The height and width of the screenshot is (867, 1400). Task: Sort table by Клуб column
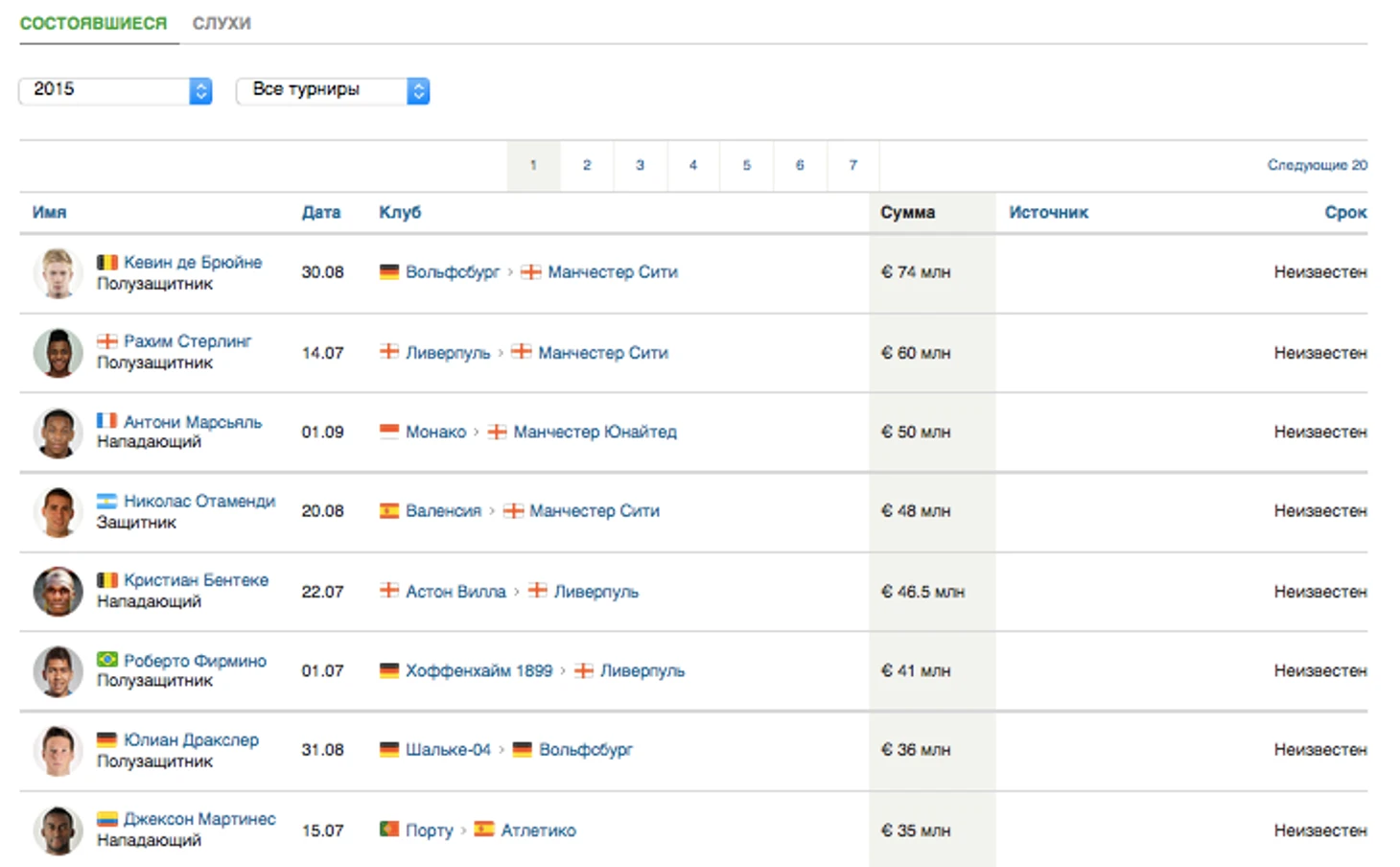point(400,213)
